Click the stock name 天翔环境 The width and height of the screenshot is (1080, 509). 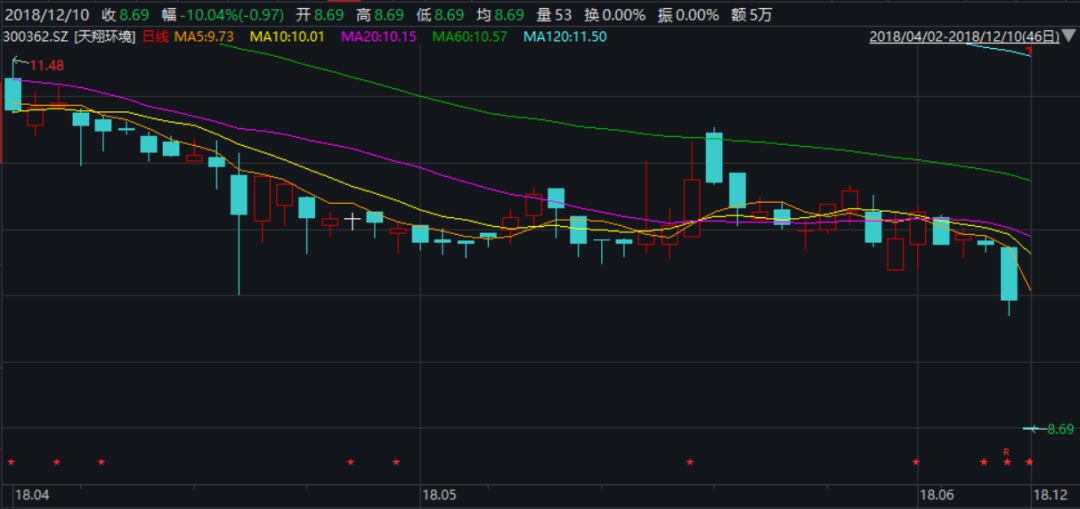(105, 37)
